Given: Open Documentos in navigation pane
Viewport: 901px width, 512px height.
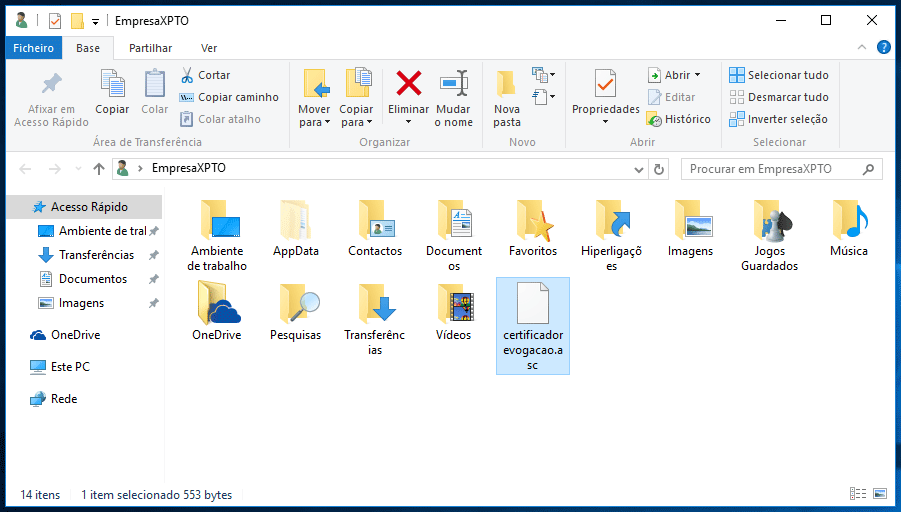Looking at the screenshot, I should pos(95,279).
